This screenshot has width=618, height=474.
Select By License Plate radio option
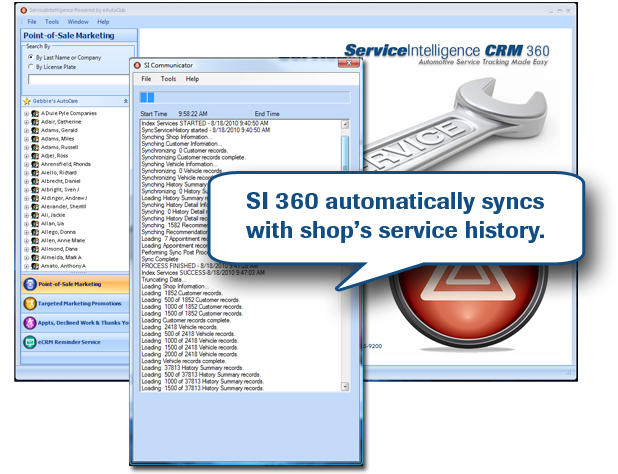(31, 67)
